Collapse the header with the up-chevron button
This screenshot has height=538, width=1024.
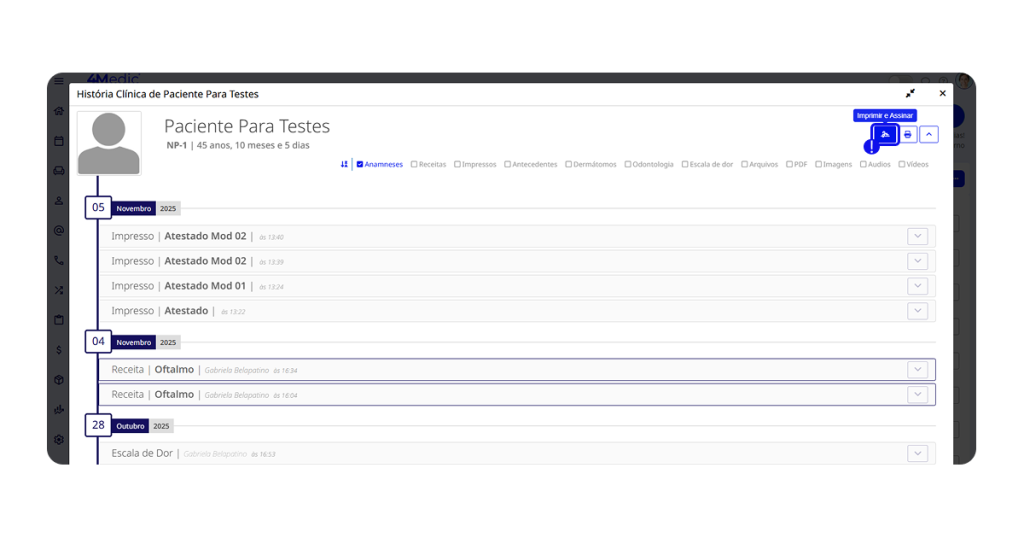click(x=929, y=134)
